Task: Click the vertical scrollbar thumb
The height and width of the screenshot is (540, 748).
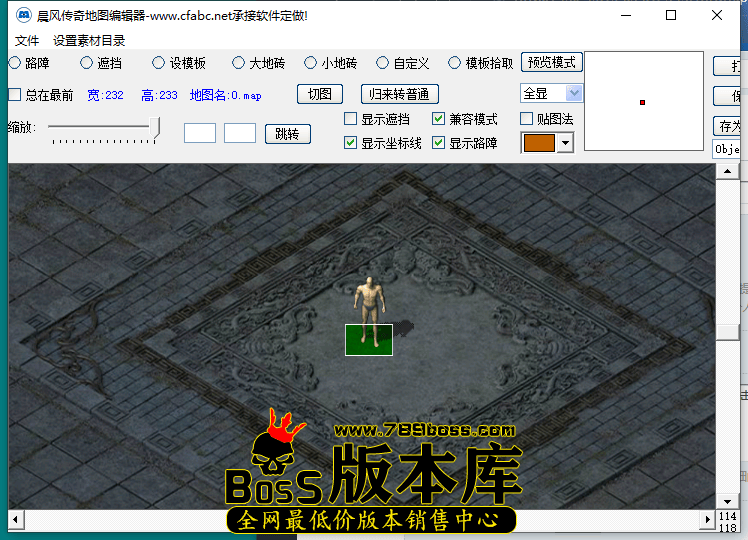Action: click(727, 332)
